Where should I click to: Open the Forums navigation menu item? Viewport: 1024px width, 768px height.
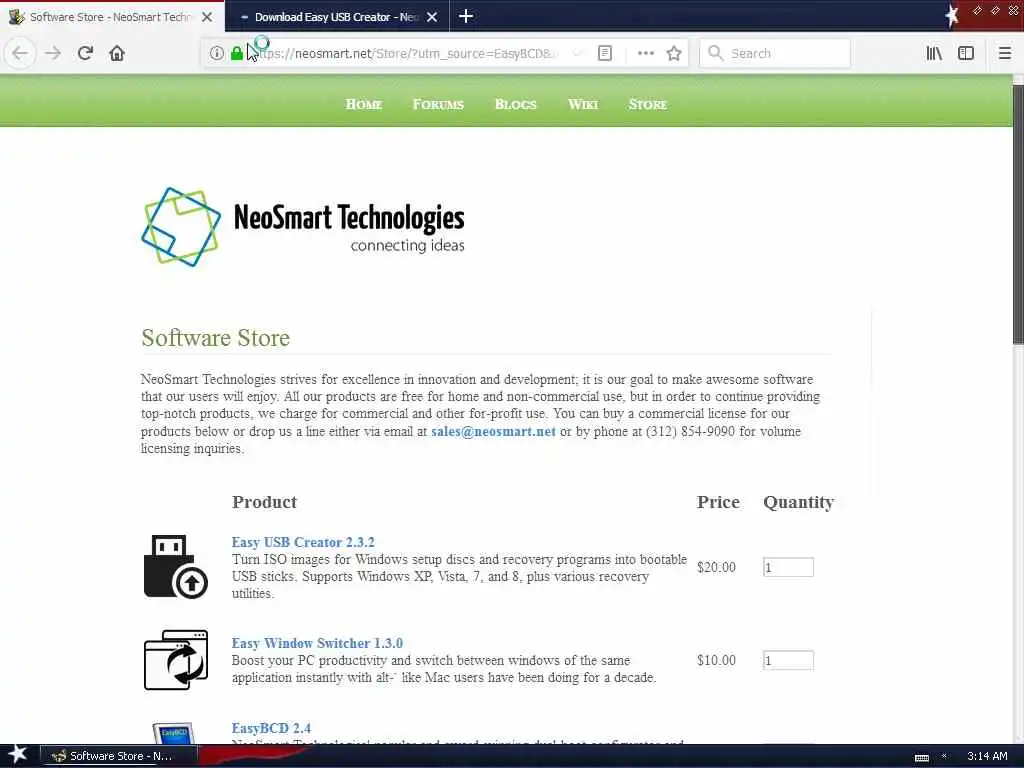coord(438,104)
